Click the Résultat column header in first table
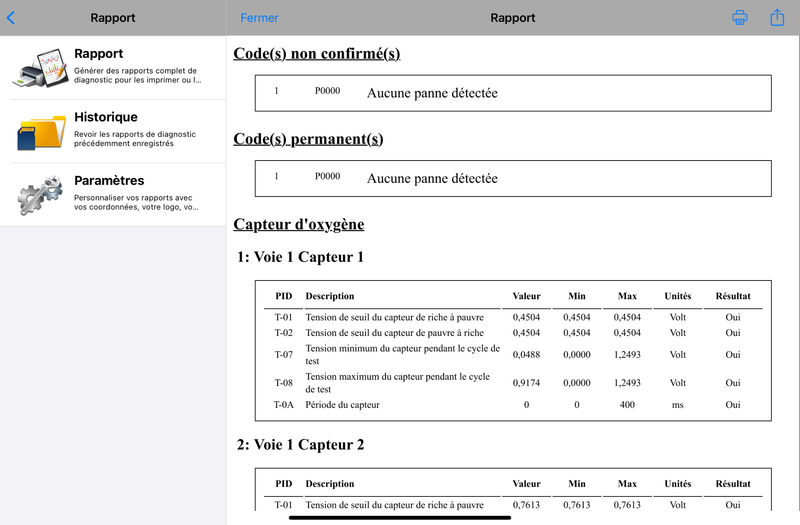 click(x=733, y=296)
